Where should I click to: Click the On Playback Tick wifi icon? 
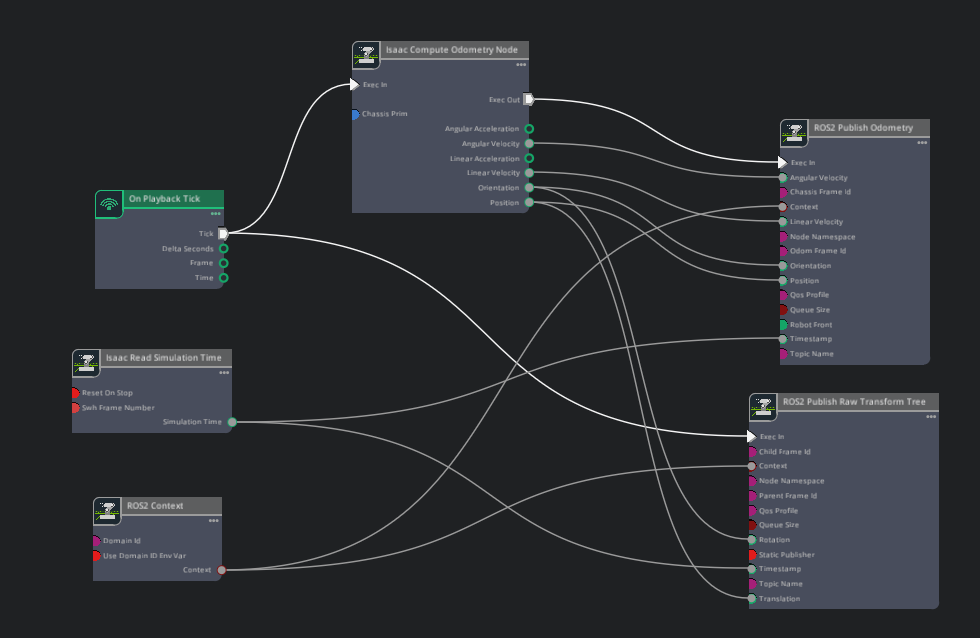109,204
